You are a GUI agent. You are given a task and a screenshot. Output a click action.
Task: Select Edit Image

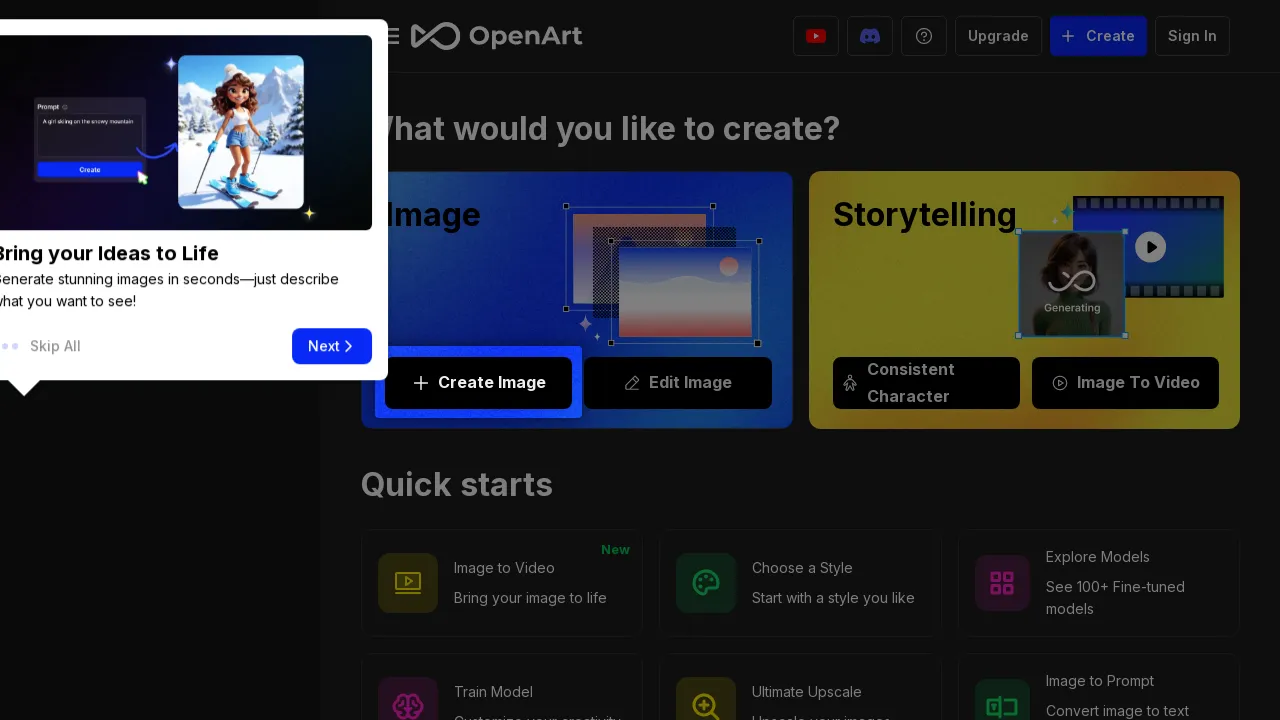click(x=678, y=383)
